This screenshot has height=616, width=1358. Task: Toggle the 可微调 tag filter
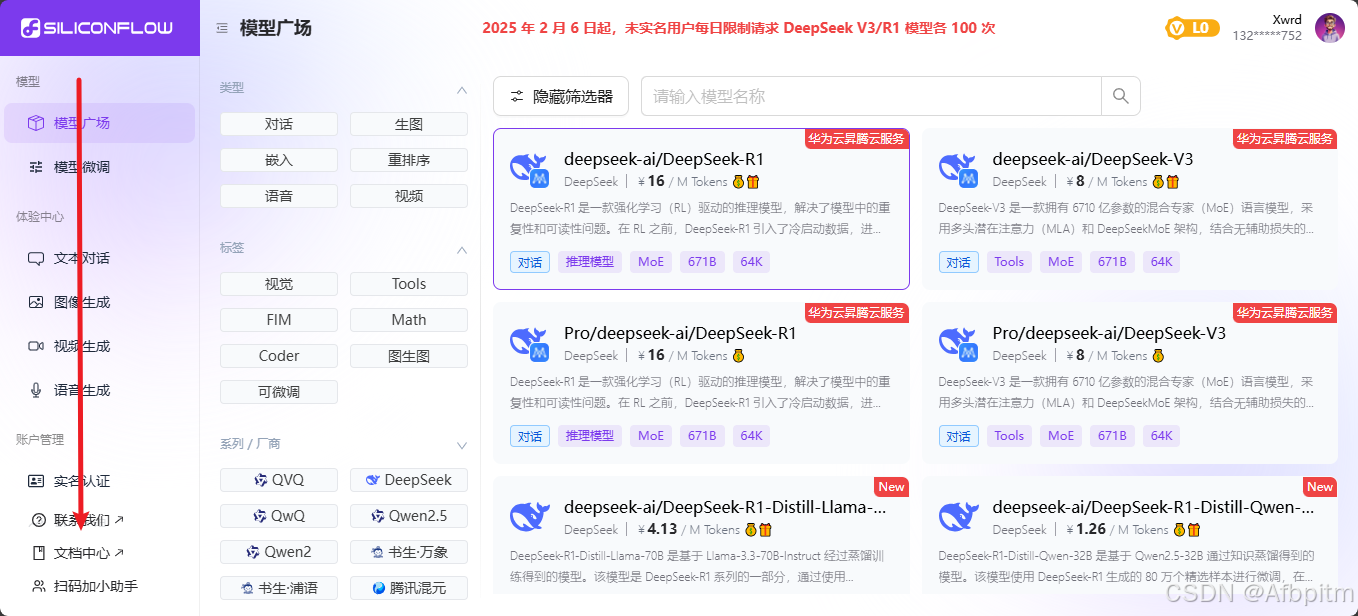coord(279,392)
